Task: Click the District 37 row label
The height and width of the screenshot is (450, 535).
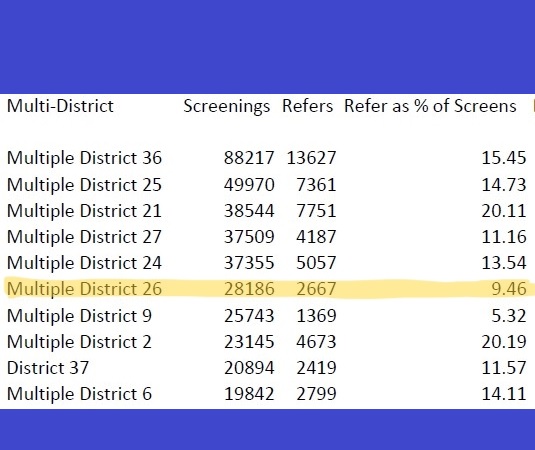Action: pyautogui.click(x=48, y=368)
